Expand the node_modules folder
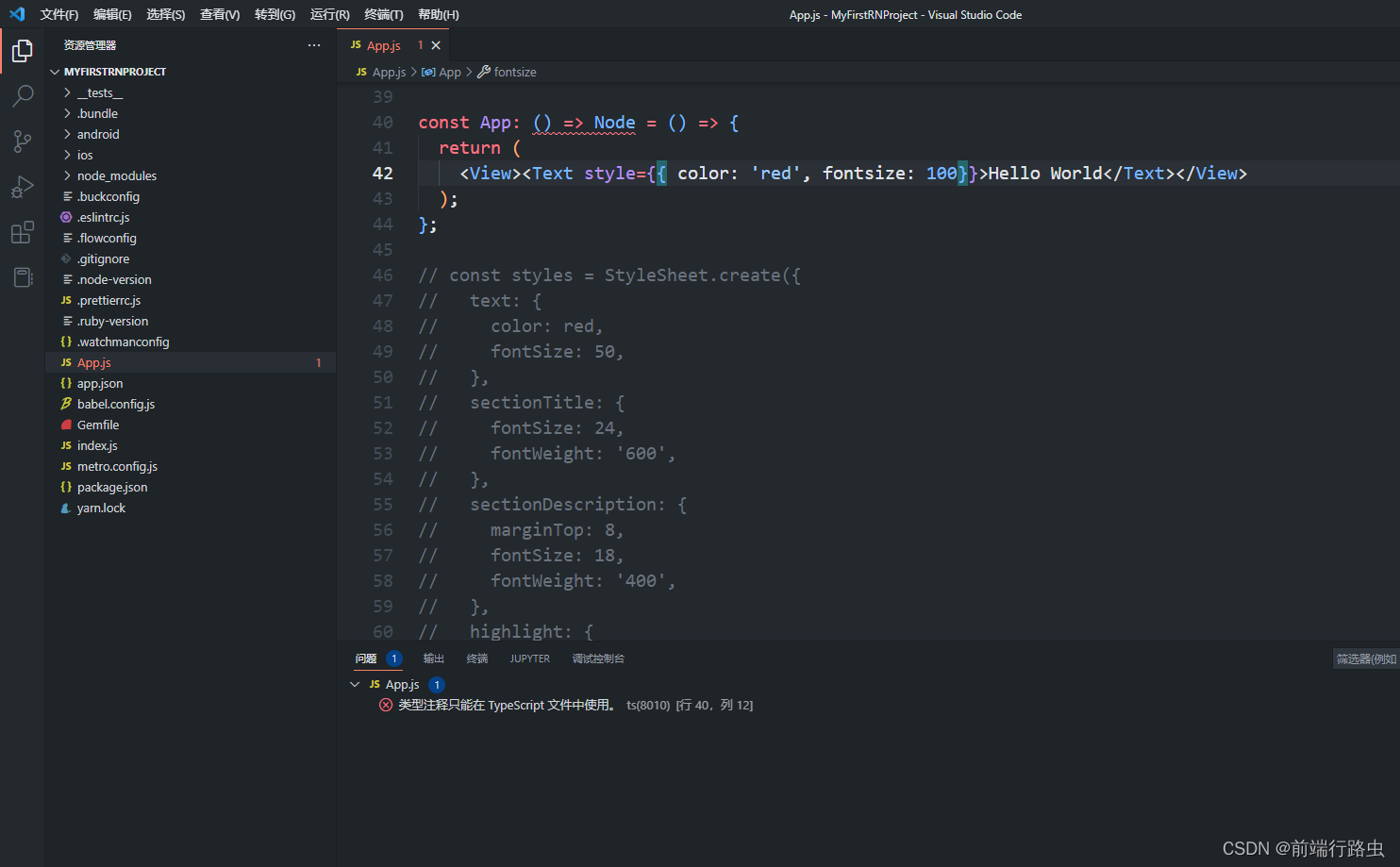 click(67, 175)
